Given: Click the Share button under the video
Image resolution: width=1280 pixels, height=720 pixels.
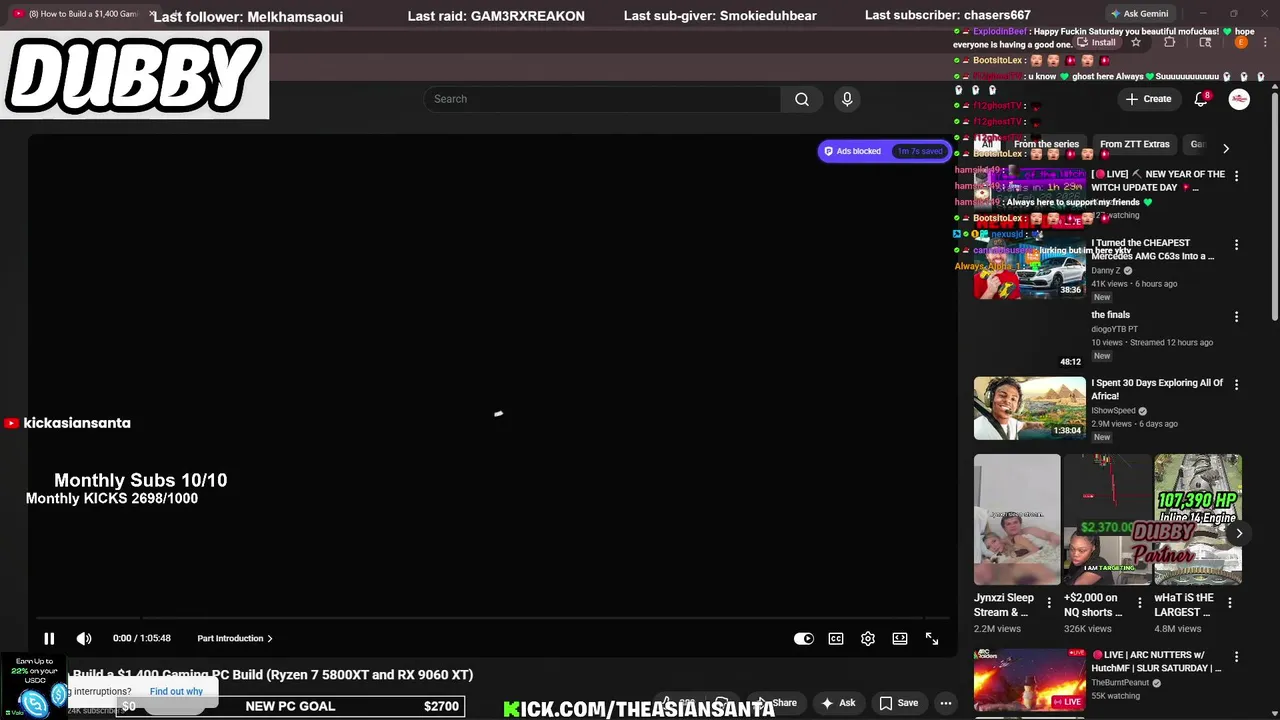Looking at the screenshot, I should click(775, 703).
